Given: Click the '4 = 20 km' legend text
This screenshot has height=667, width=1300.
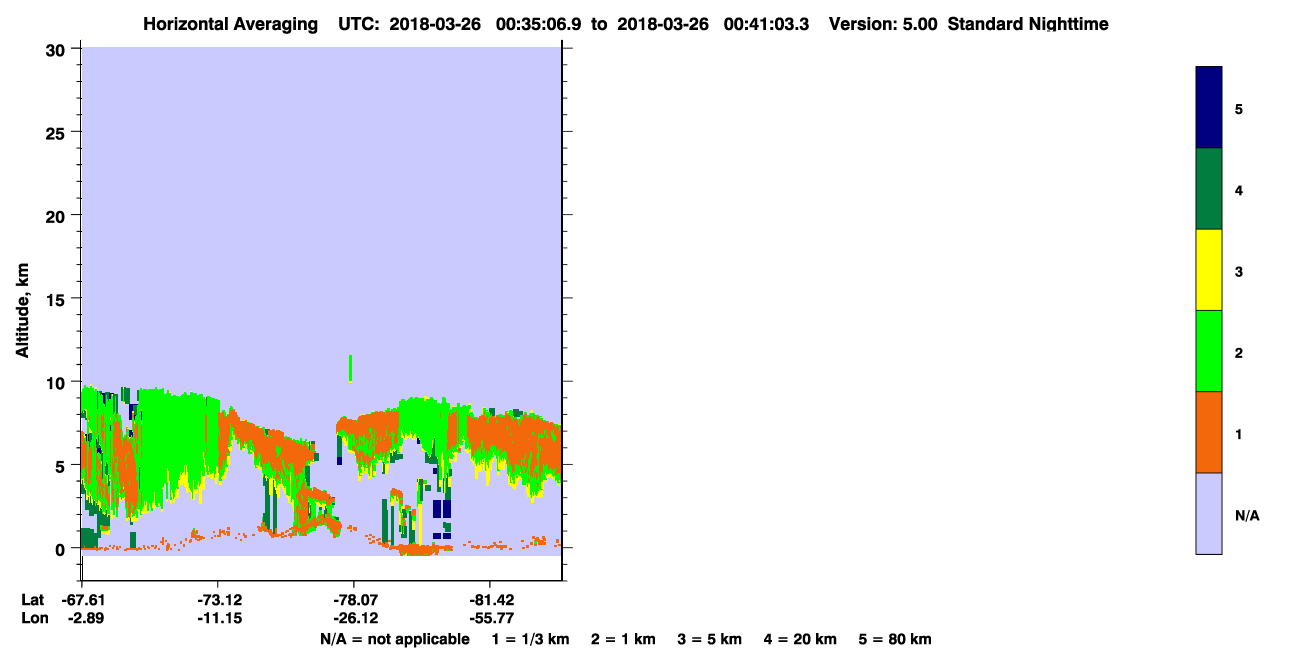Looking at the screenshot, I should click(x=800, y=639).
